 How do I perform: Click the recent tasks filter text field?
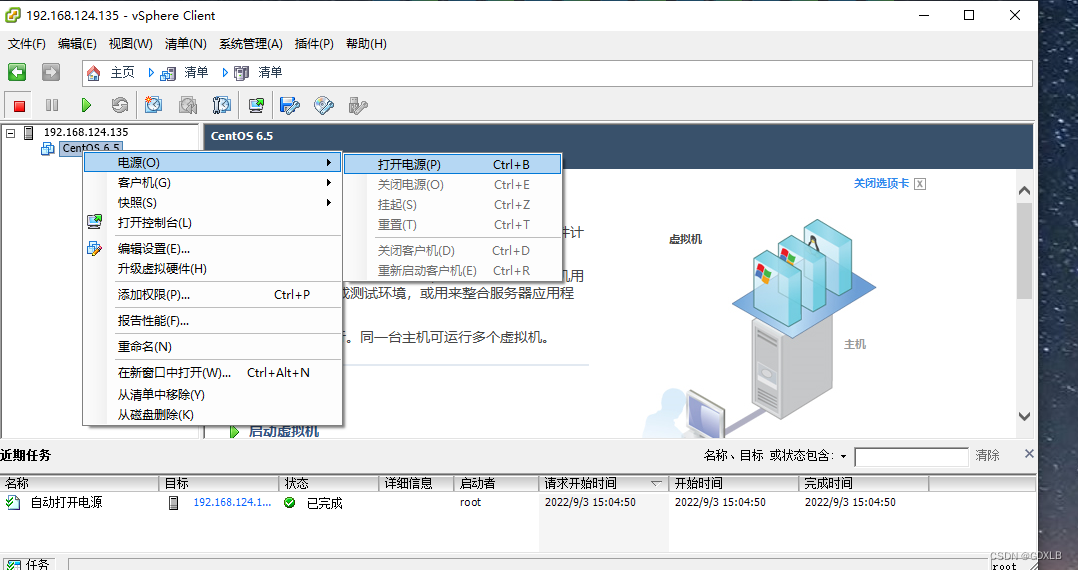pos(911,456)
